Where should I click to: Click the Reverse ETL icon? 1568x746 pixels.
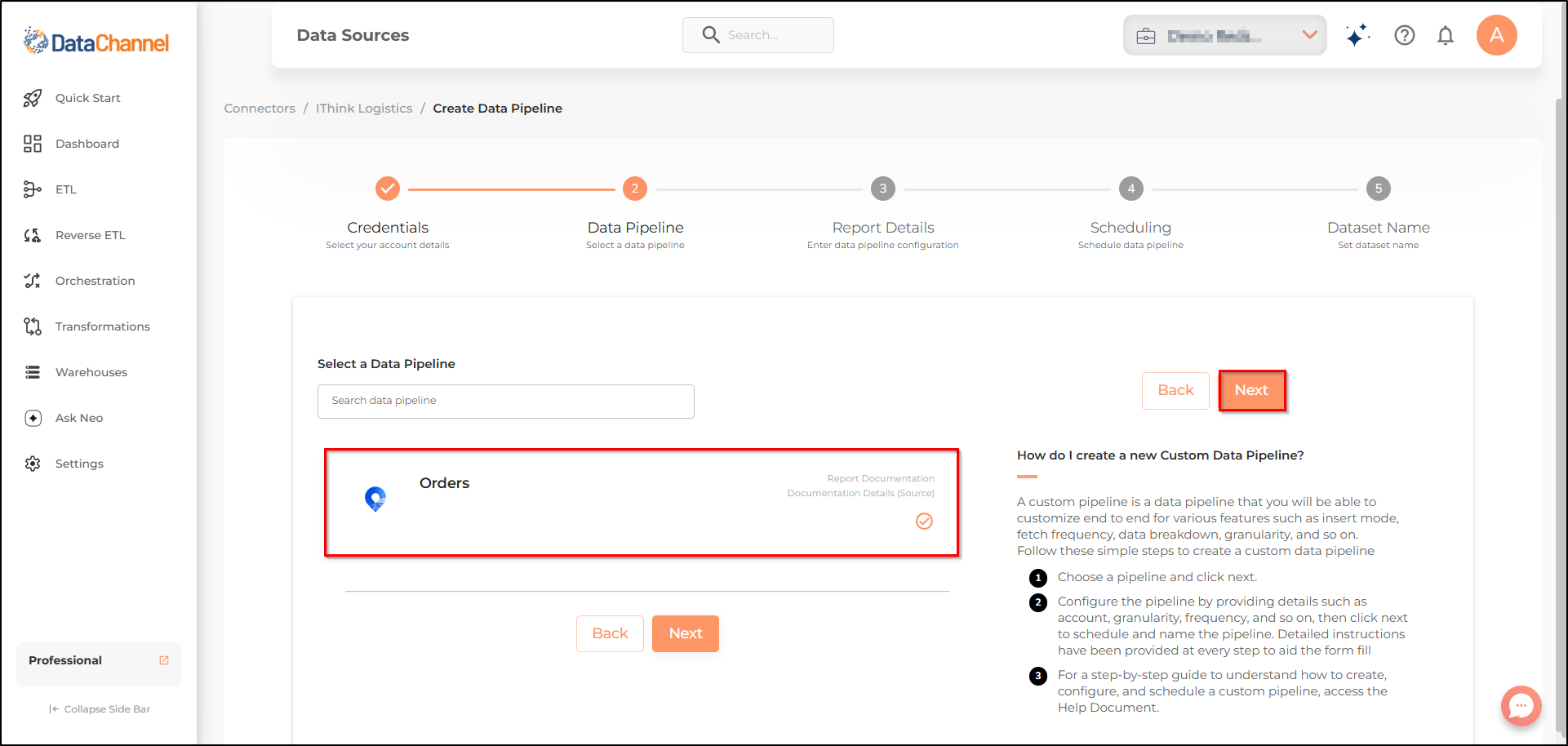[x=33, y=235]
